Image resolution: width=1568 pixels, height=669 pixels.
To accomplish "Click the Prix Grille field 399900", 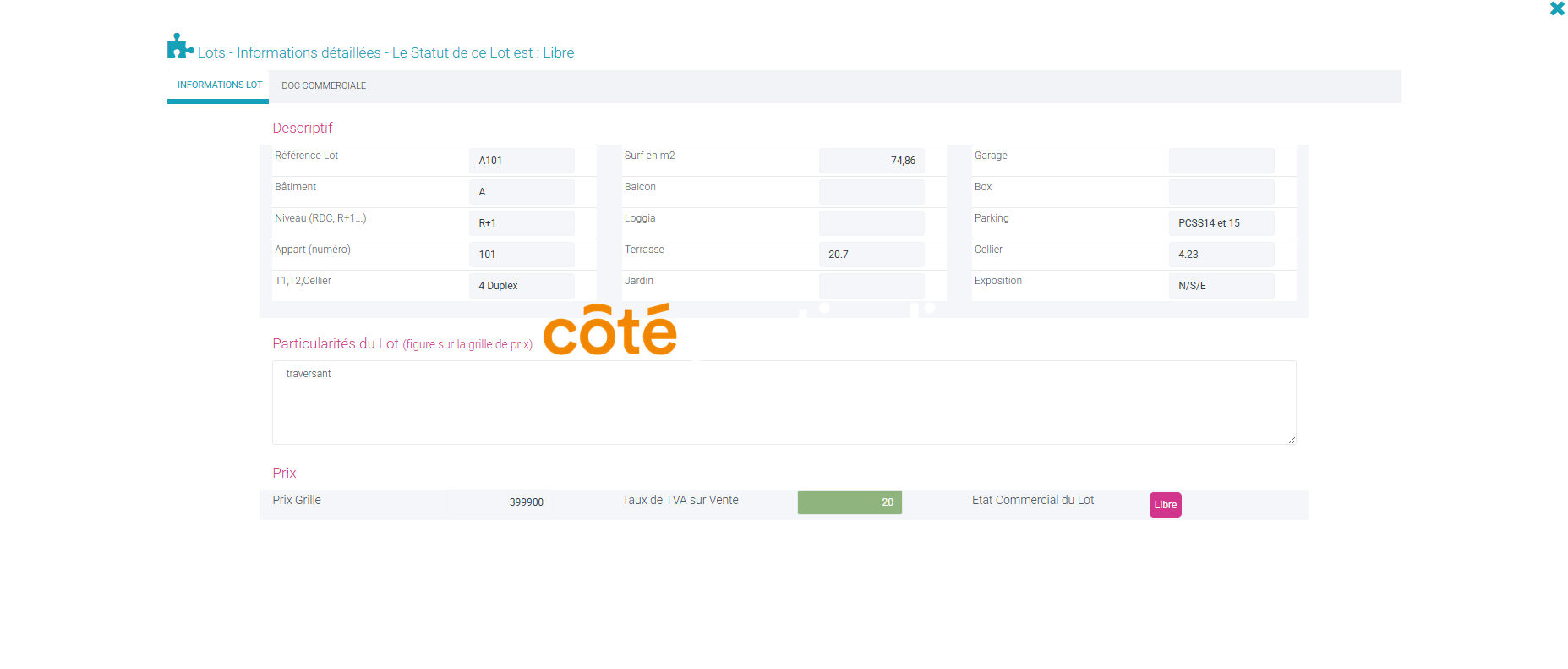I will 500,502.
